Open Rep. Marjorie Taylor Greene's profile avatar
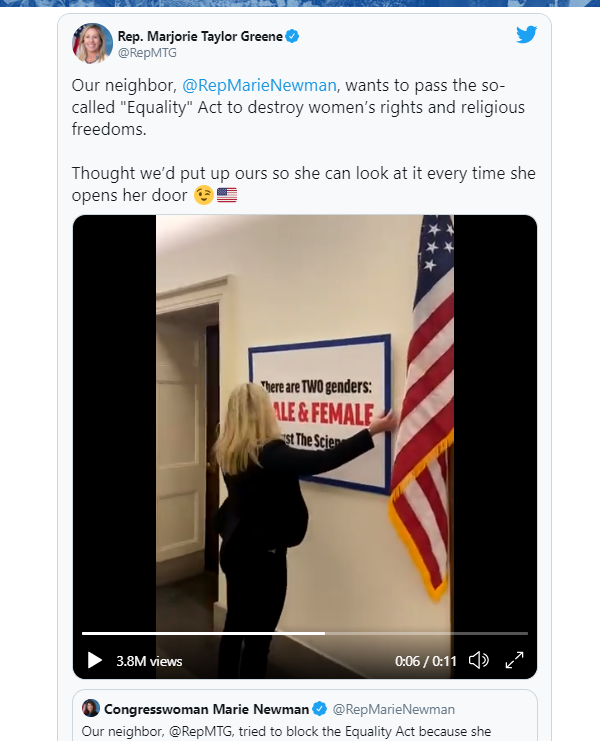 92,43
